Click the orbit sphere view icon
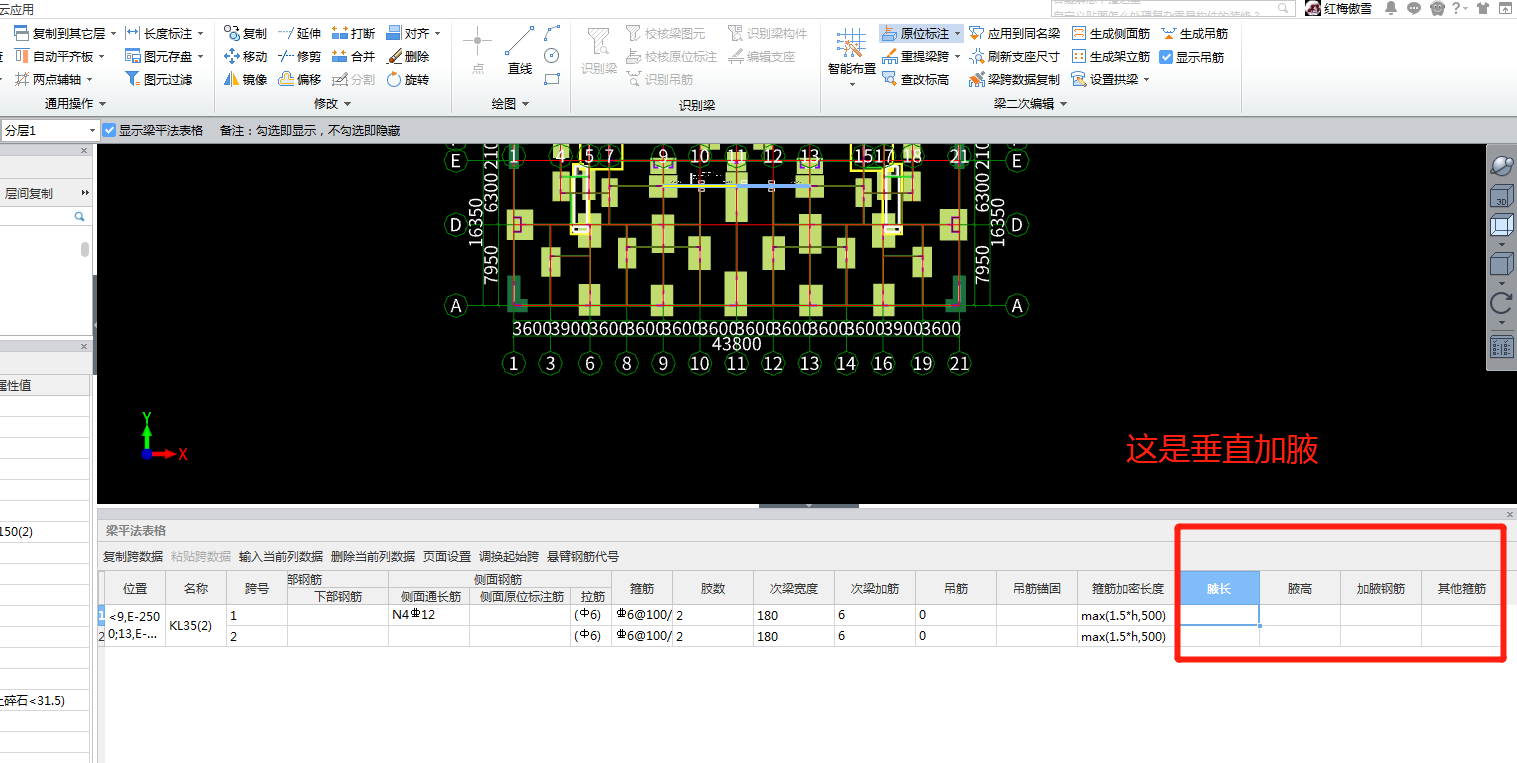1517x763 pixels. [1501, 165]
